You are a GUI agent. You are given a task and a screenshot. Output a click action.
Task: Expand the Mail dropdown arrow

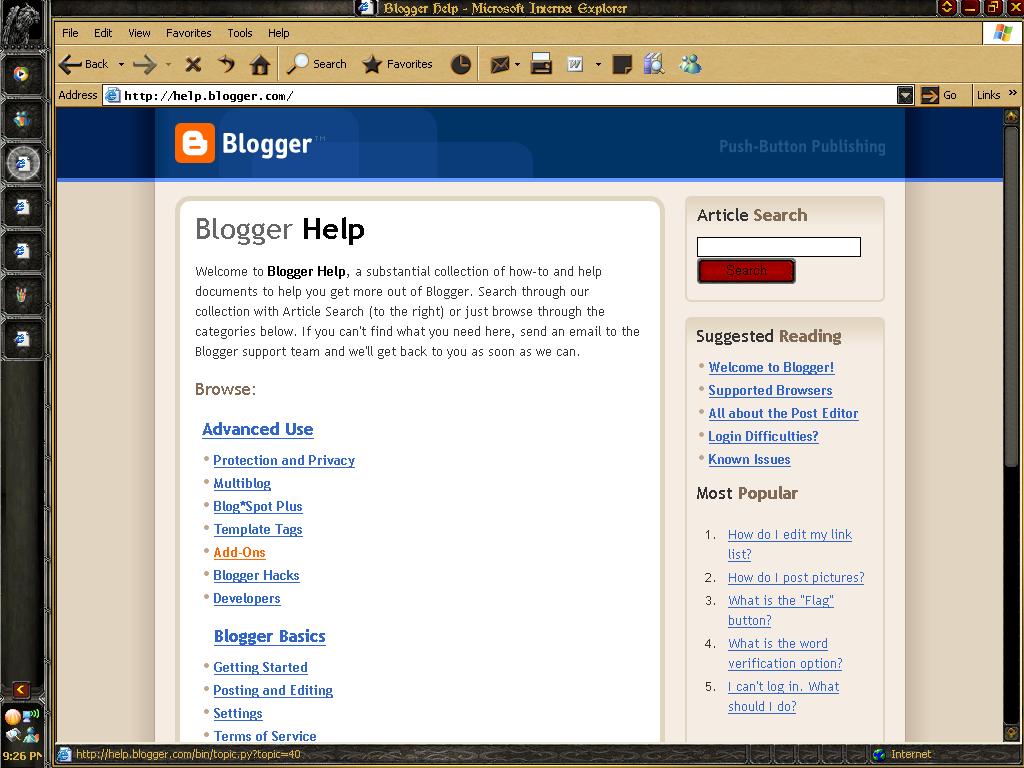(517, 64)
